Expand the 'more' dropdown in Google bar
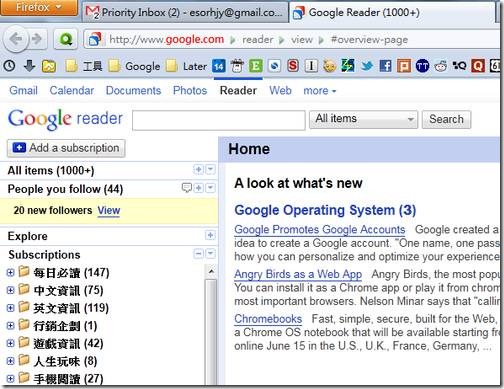 click(x=320, y=90)
